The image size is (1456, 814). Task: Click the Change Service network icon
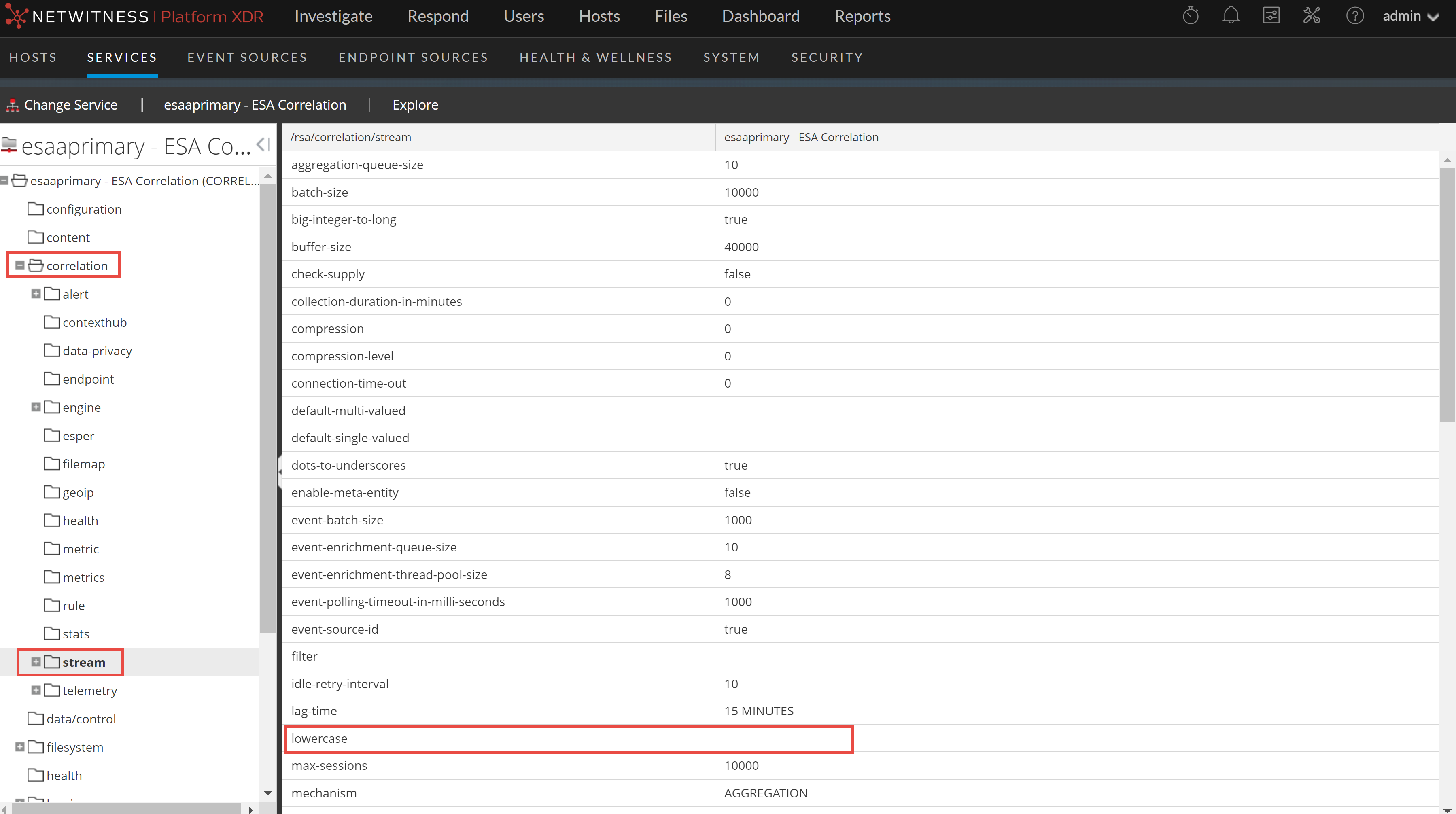point(13,105)
